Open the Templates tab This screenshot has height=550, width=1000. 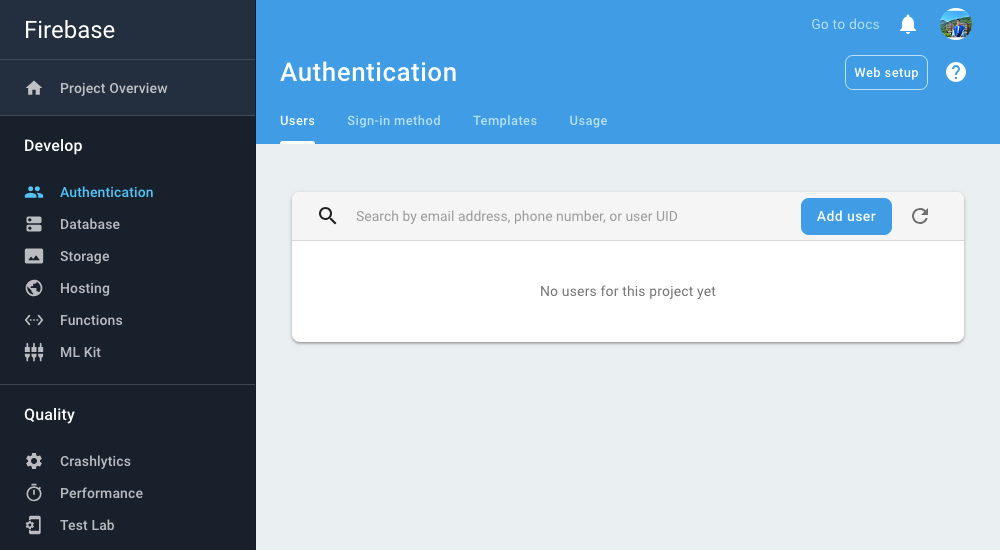pos(505,121)
